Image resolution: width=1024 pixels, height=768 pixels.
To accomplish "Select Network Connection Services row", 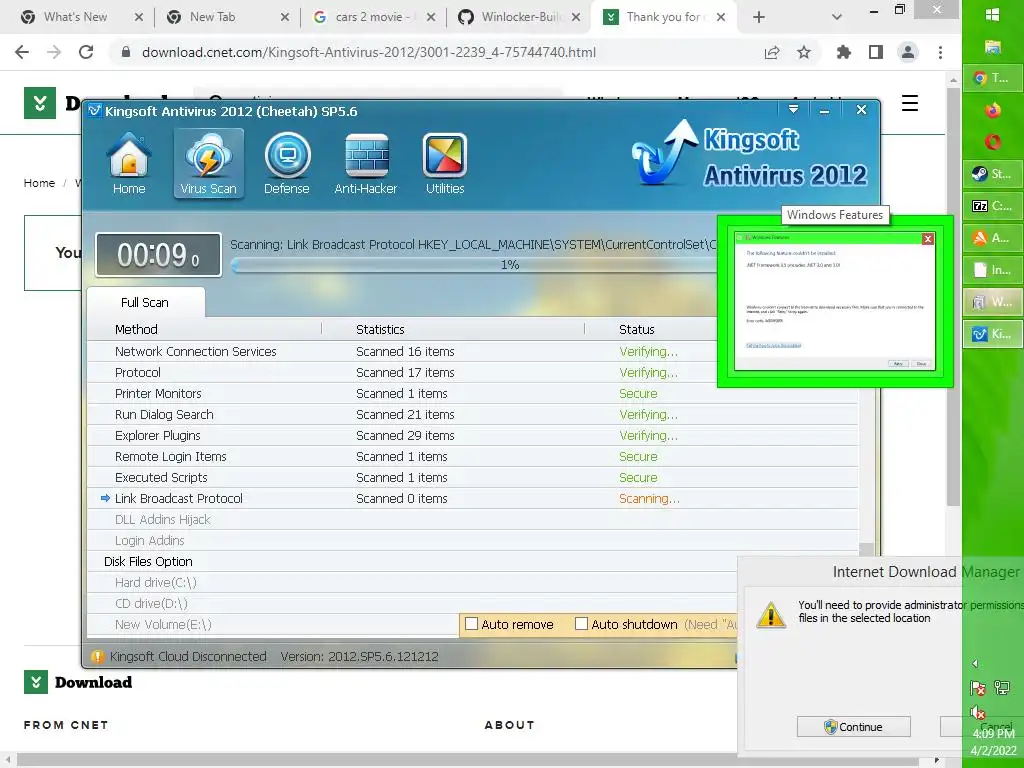I will coord(402,351).
